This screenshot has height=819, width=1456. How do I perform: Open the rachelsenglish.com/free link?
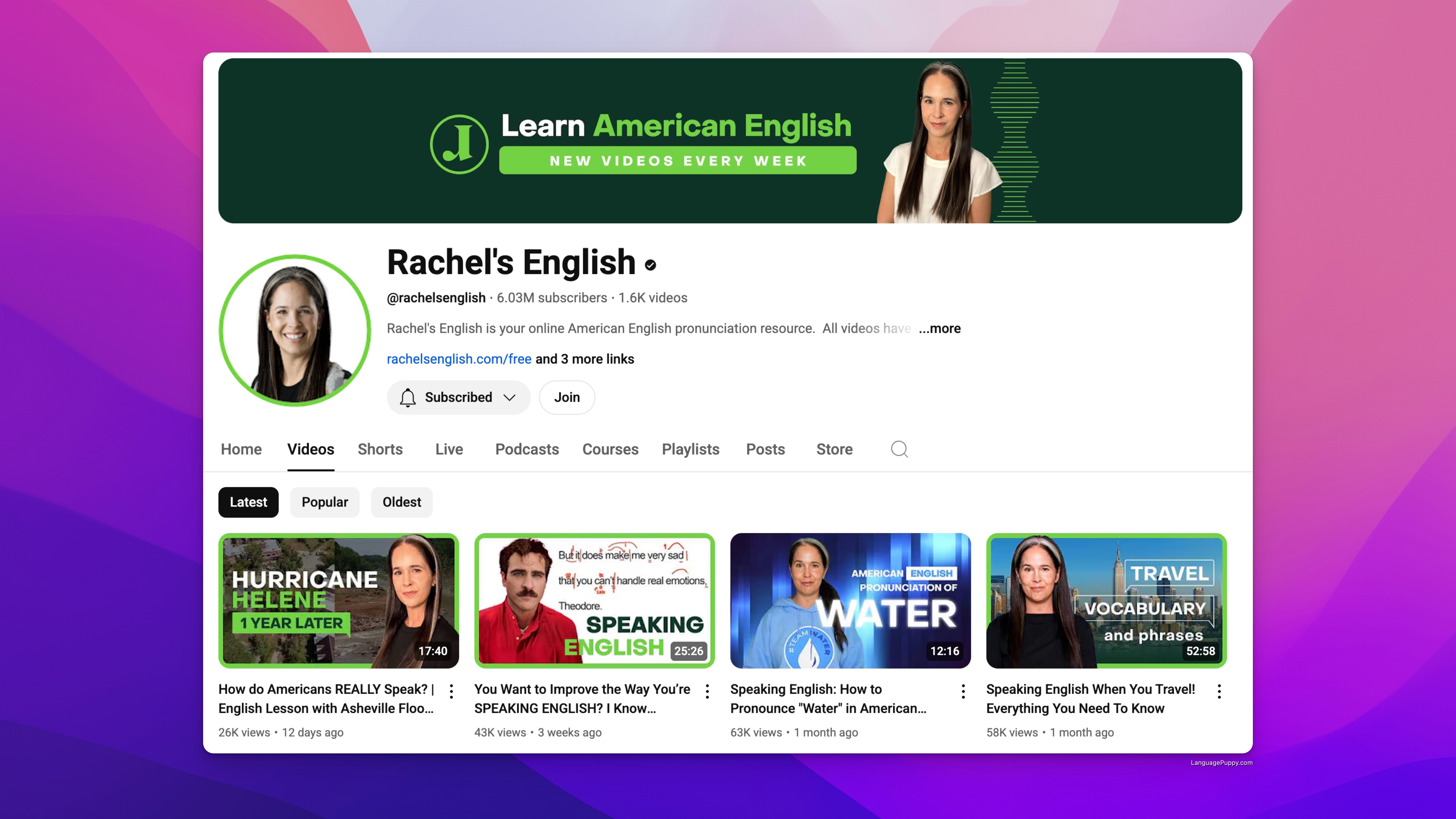click(x=459, y=359)
